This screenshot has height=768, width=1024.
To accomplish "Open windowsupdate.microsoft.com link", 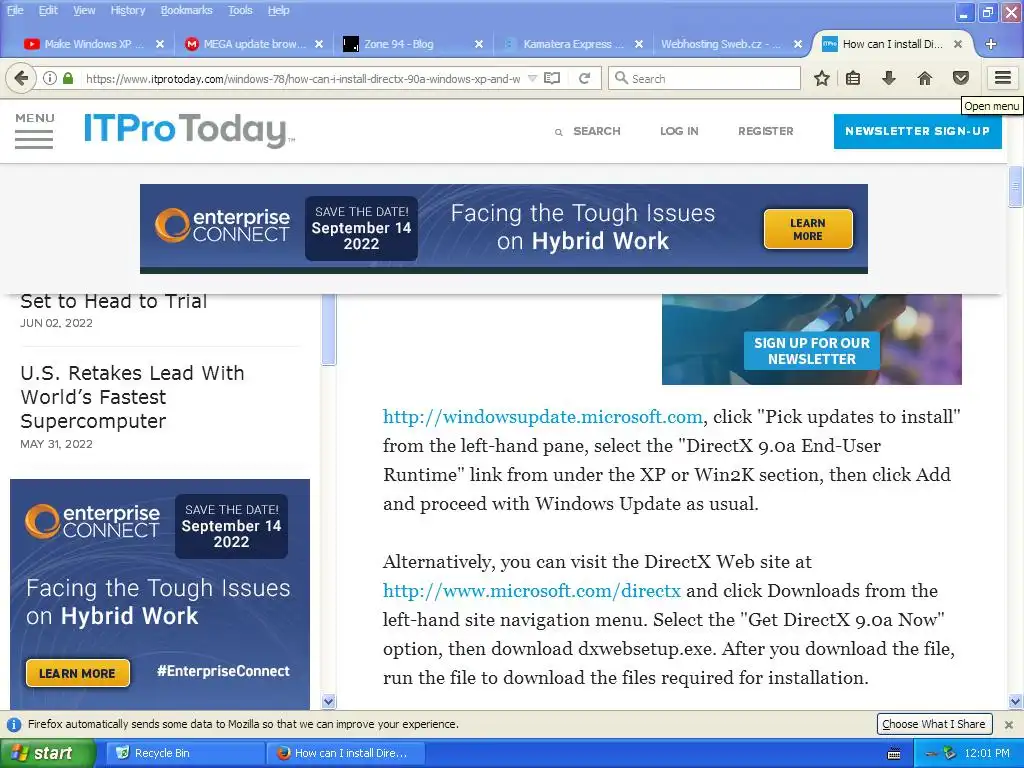I will click(542, 417).
